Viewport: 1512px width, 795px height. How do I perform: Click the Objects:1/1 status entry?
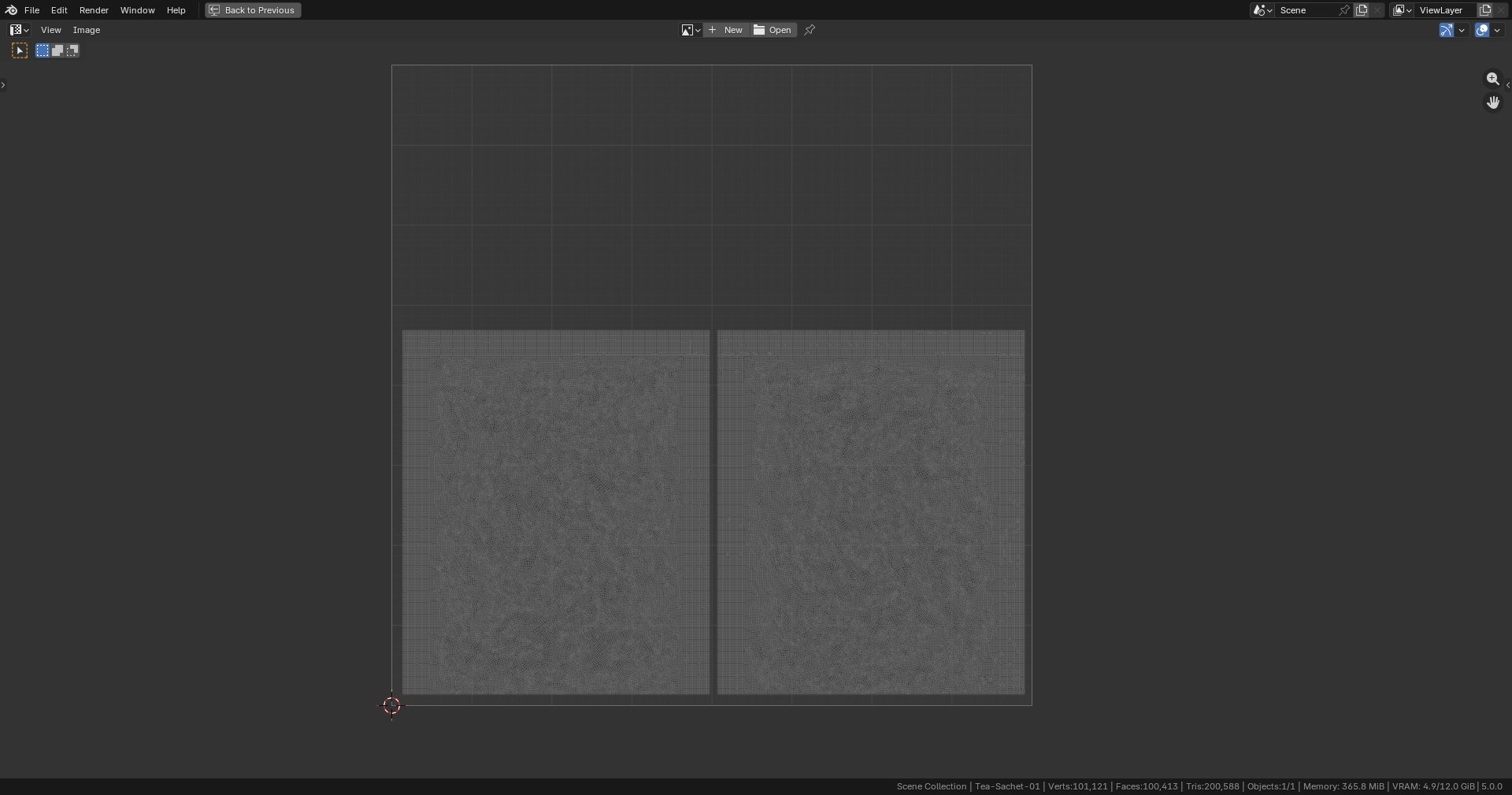(x=1271, y=786)
